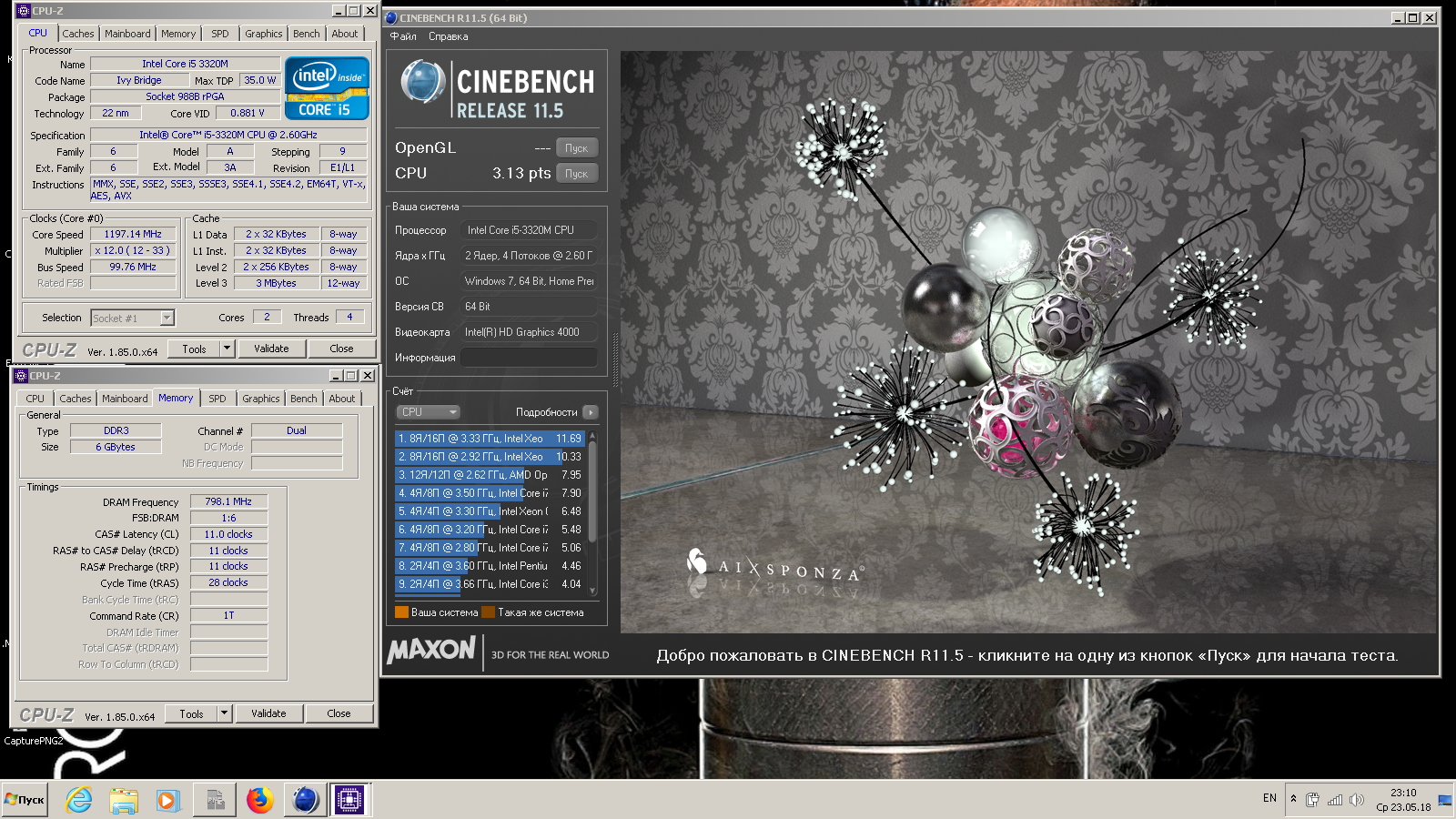1456x819 pixels.
Task: Open Windows Explorer folder icon in taskbar
Action: pos(124,800)
